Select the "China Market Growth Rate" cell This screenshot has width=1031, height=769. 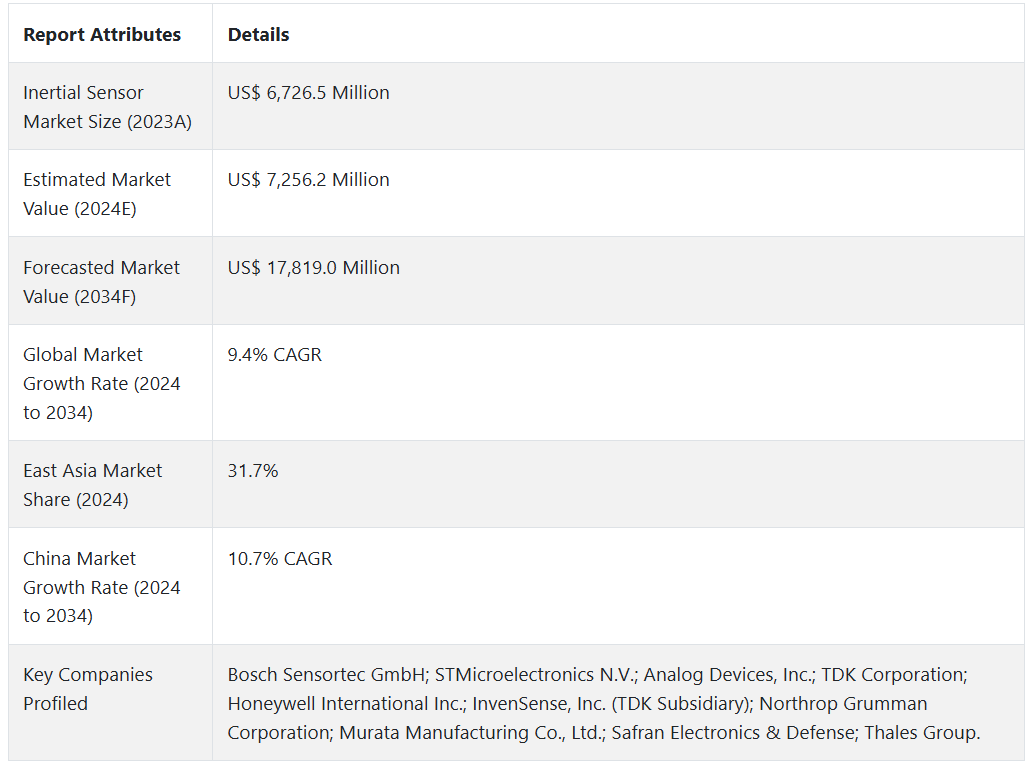101,587
